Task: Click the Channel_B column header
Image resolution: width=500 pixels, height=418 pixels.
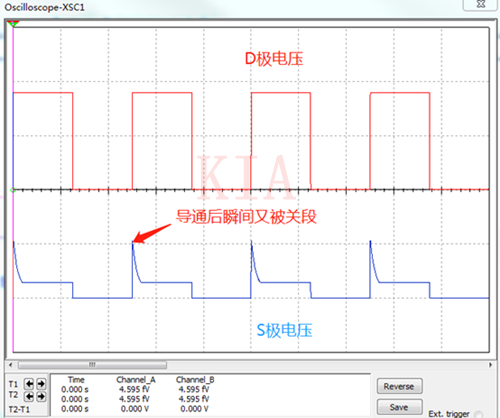Action: pyautogui.click(x=195, y=380)
